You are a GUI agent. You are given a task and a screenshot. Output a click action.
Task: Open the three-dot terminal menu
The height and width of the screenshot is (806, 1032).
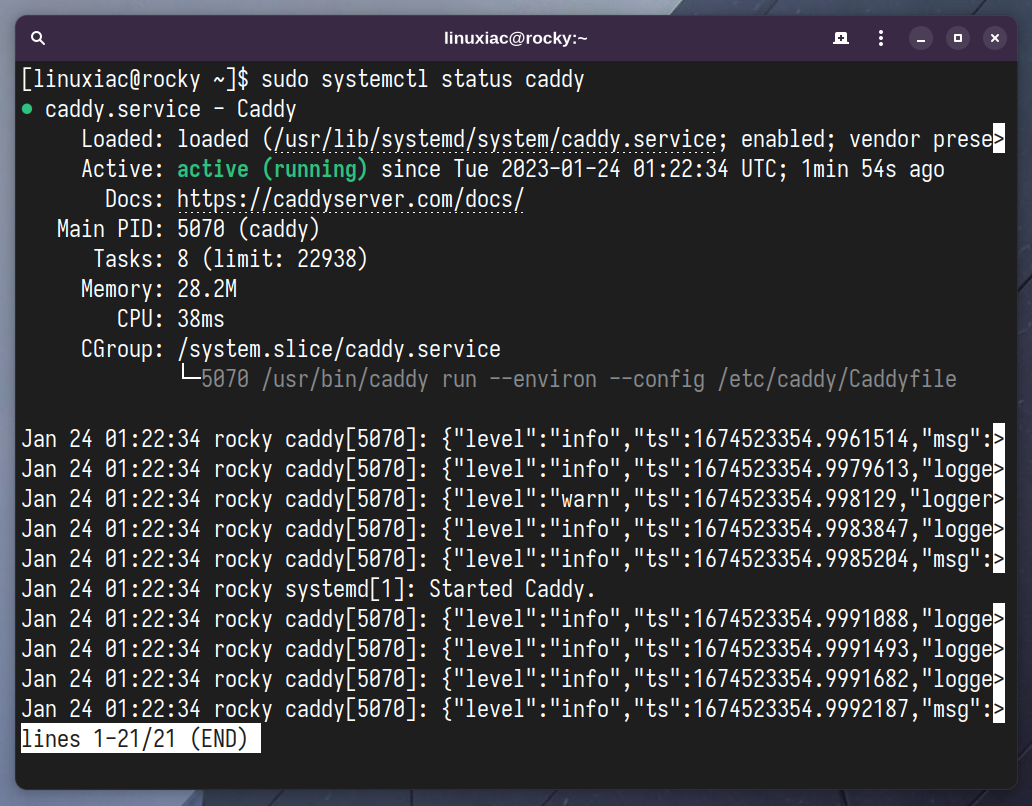881,38
